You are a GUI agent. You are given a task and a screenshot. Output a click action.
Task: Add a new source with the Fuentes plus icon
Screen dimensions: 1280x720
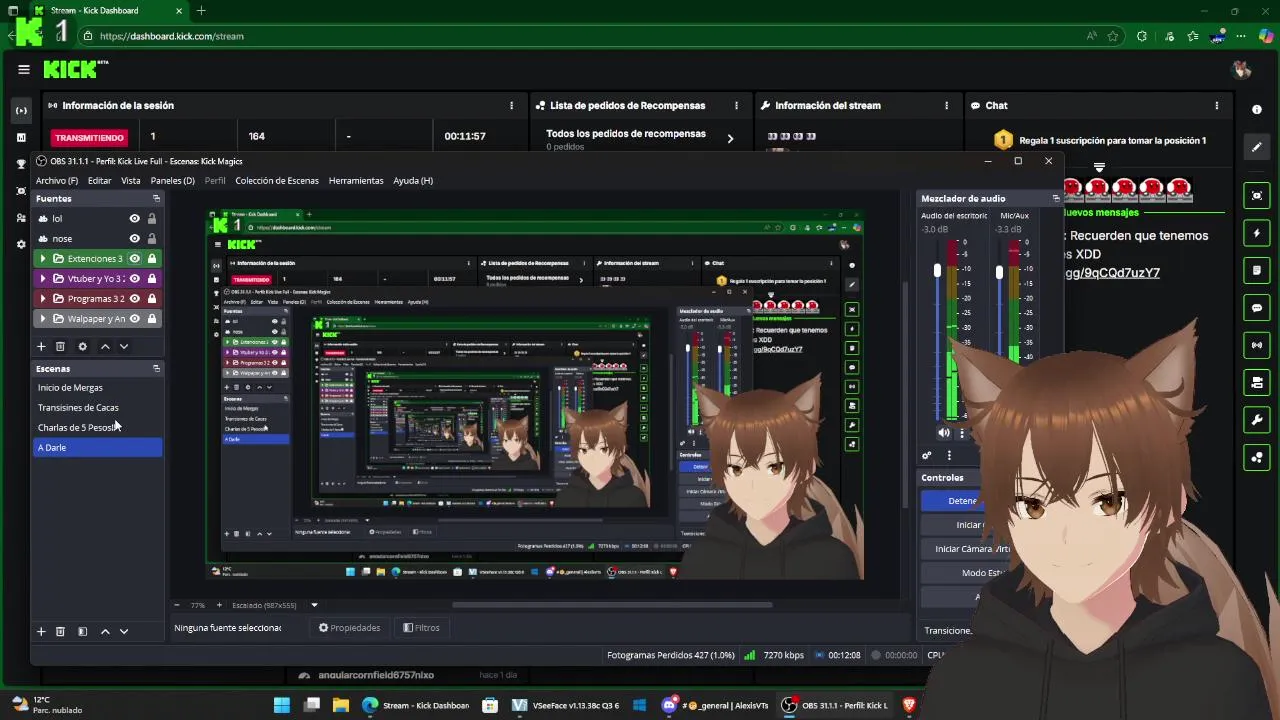point(41,346)
